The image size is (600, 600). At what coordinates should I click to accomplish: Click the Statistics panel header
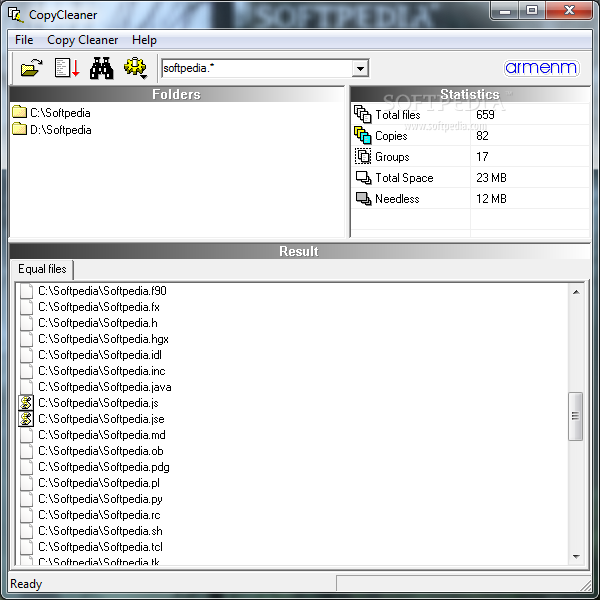(470, 94)
